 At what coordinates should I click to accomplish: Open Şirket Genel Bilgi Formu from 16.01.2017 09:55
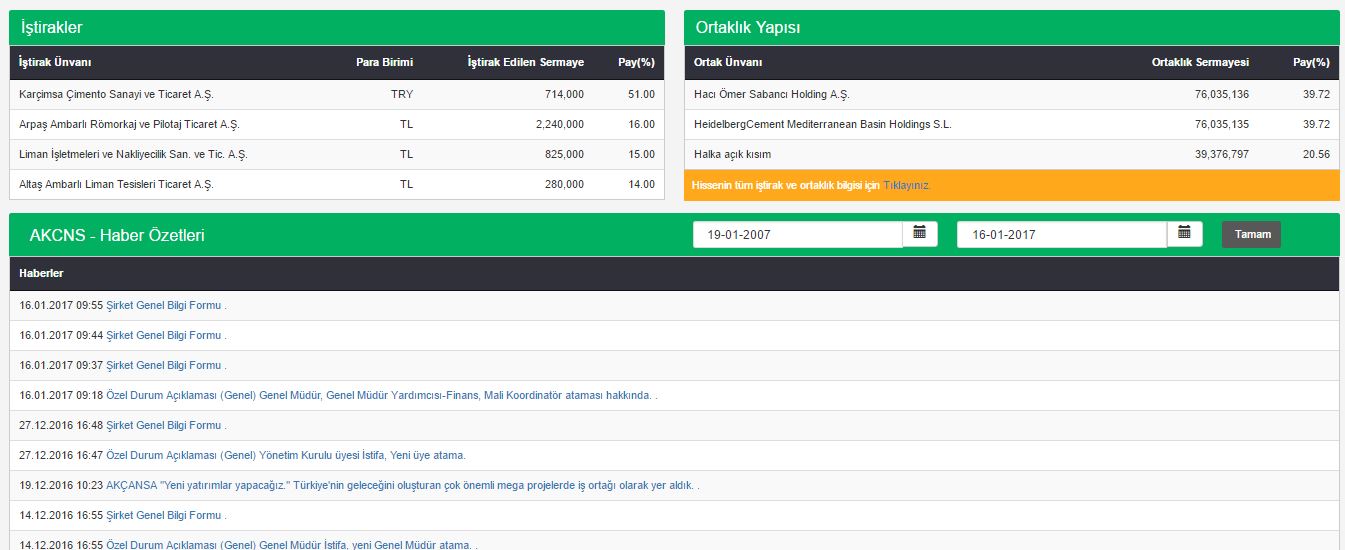click(164, 305)
